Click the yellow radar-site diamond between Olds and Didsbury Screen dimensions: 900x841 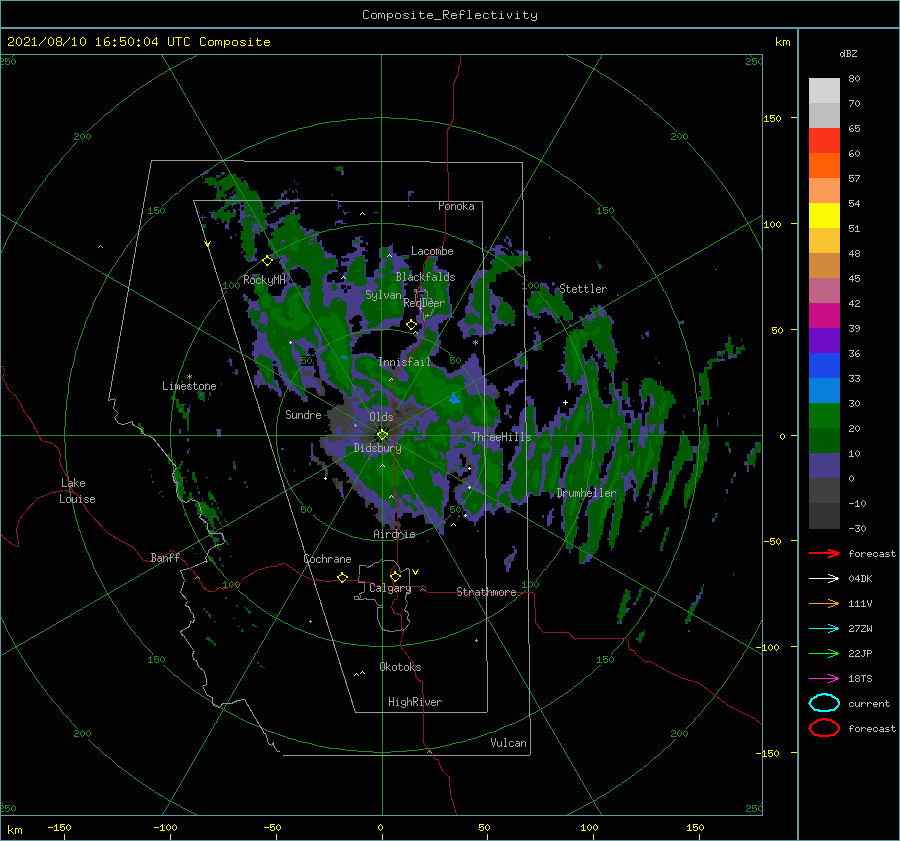coord(382,435)
